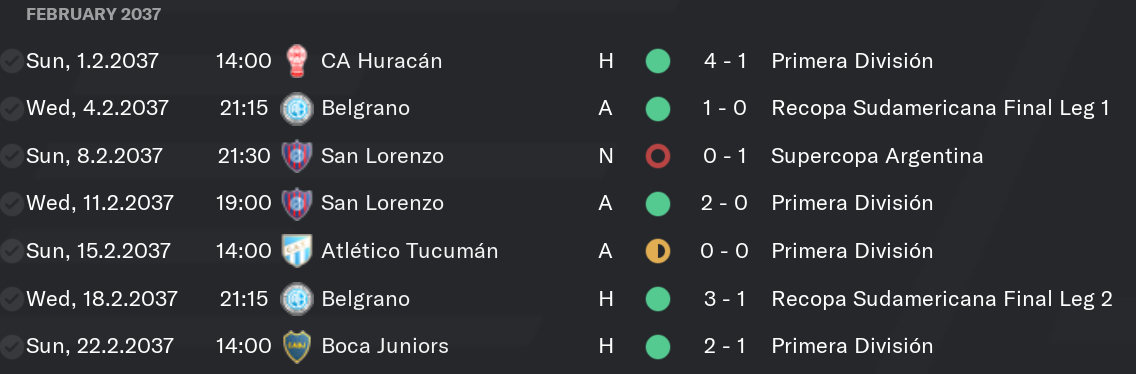Toggle checkmark beside Sun, 1.2.2037 fixture
The width and height of the screenshot is (1136, 374).
point(11,61)
